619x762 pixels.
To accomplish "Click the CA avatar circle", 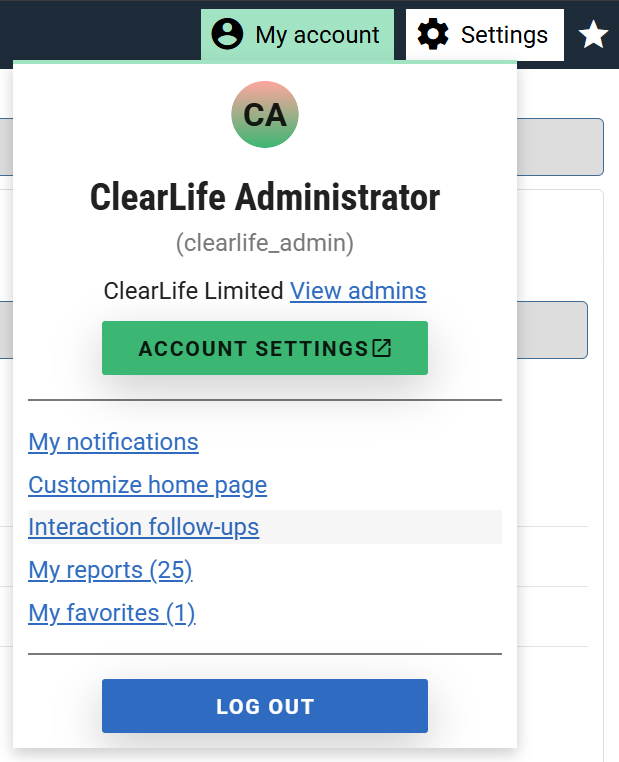I will (x=265, y=115).
